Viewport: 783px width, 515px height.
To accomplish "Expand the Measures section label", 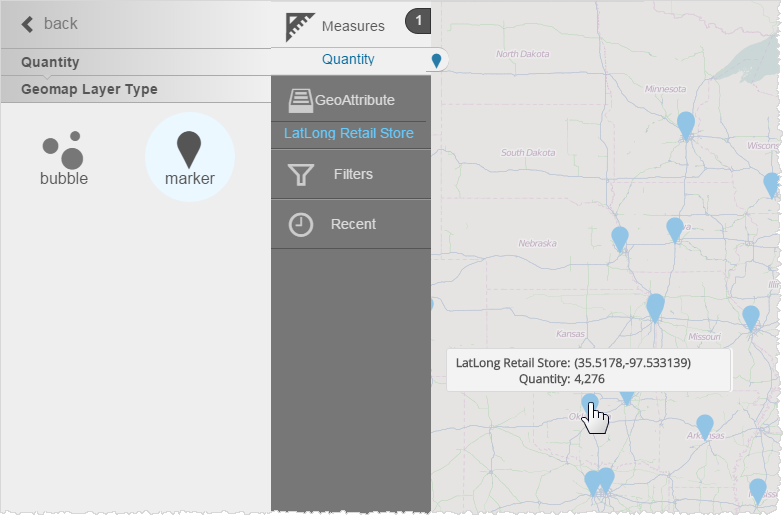I will (353, 26).
